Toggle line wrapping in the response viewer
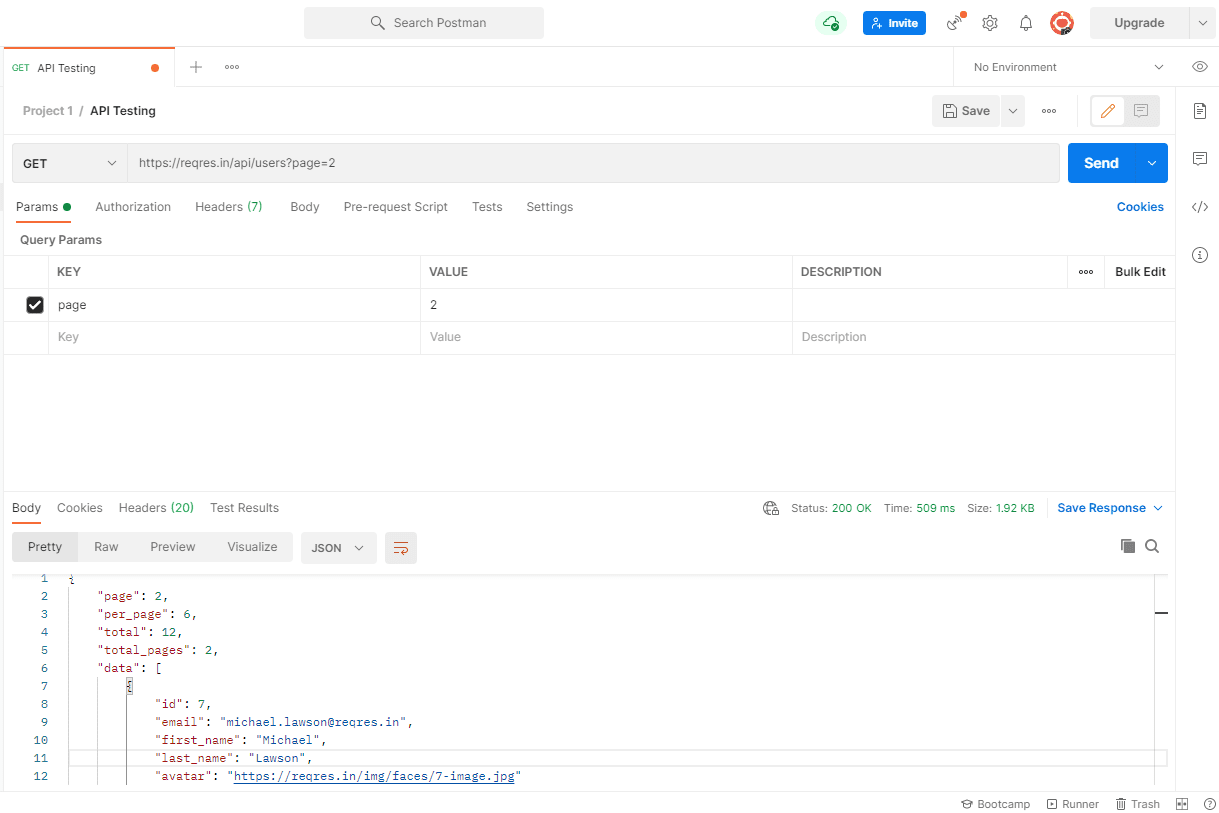 (401, 547)
